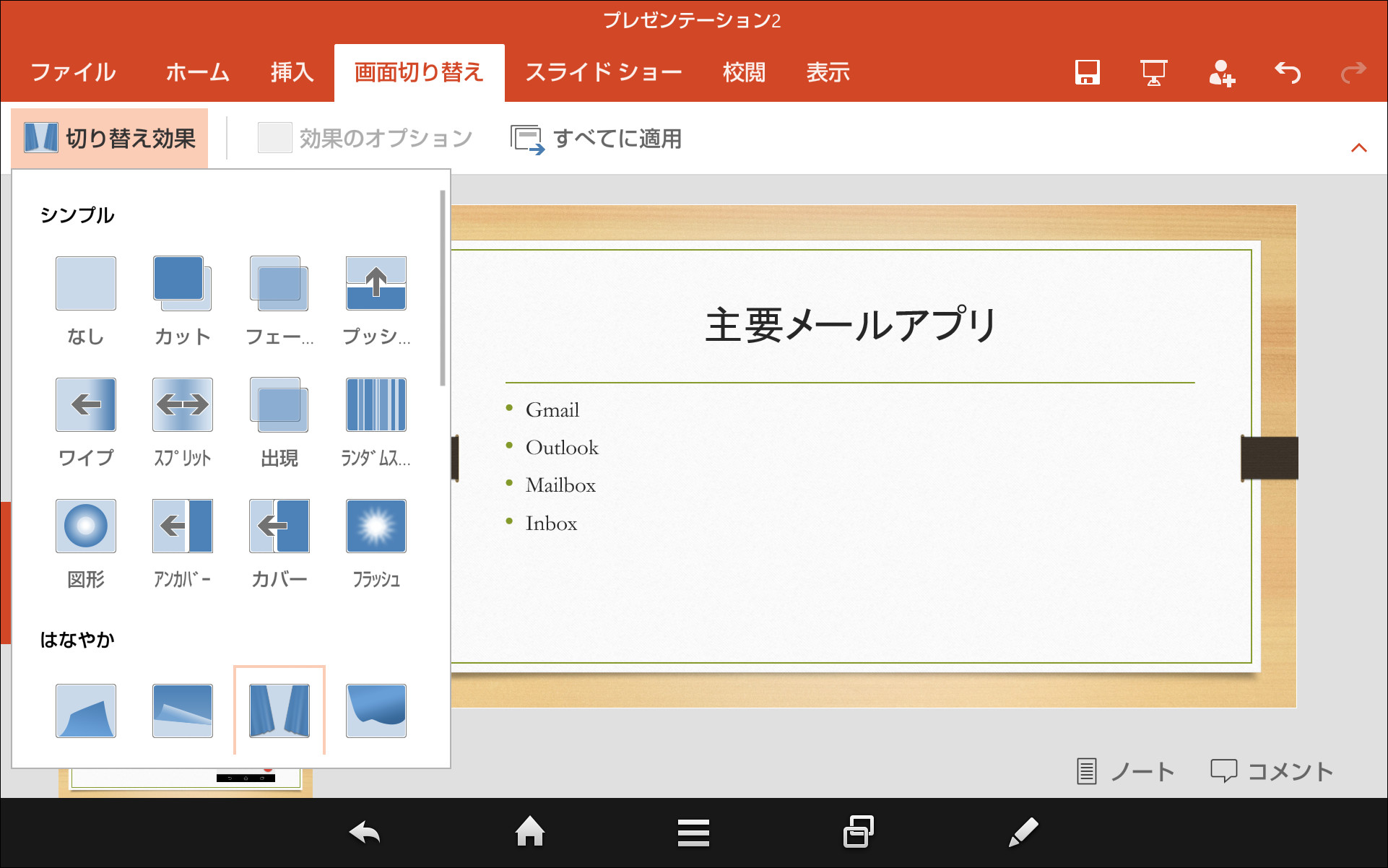The height and width of the screenshot is (868, 1388).
Task: Click the share/add person icon
Action: [1221, 72]
